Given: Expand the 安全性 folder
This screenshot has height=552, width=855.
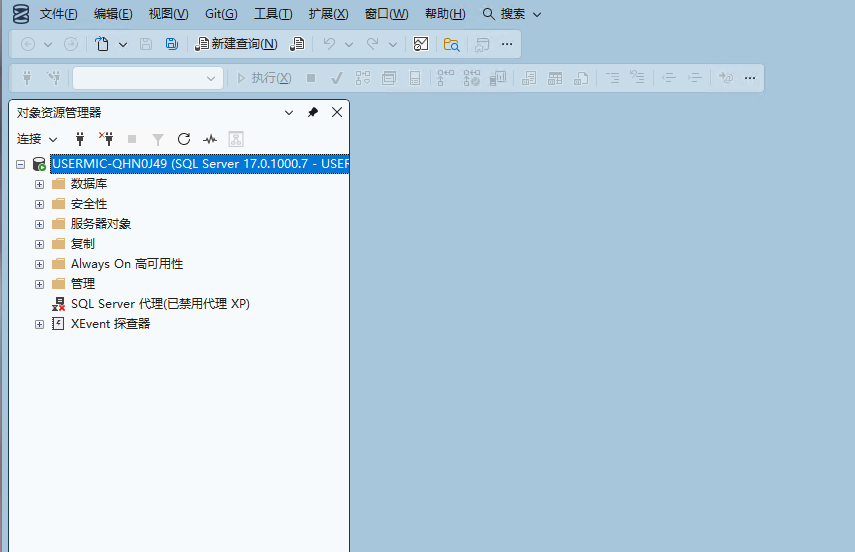Looking at the screenshot, I should tap(39, 205).
